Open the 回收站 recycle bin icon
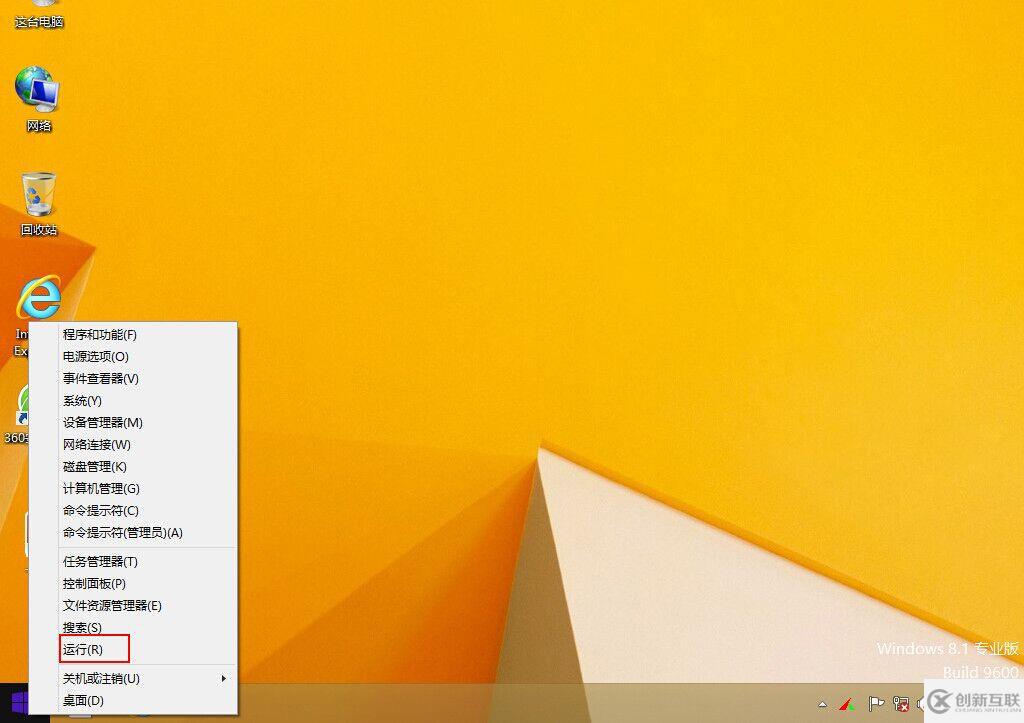 38,203
